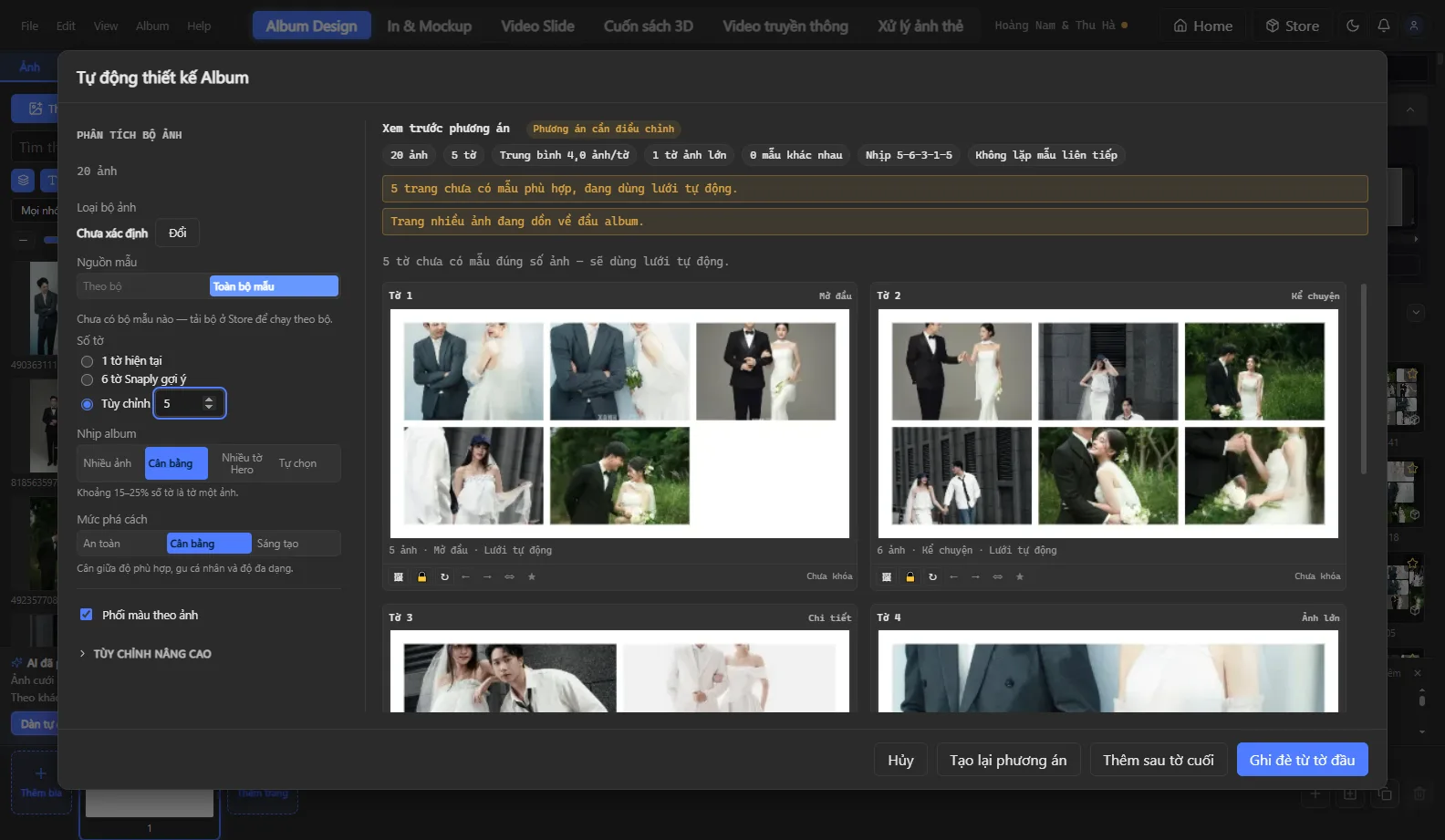Click the regenerate arrow icon under Tờ 1
This screenshot has height=840, width=1445.
(444, 576)
